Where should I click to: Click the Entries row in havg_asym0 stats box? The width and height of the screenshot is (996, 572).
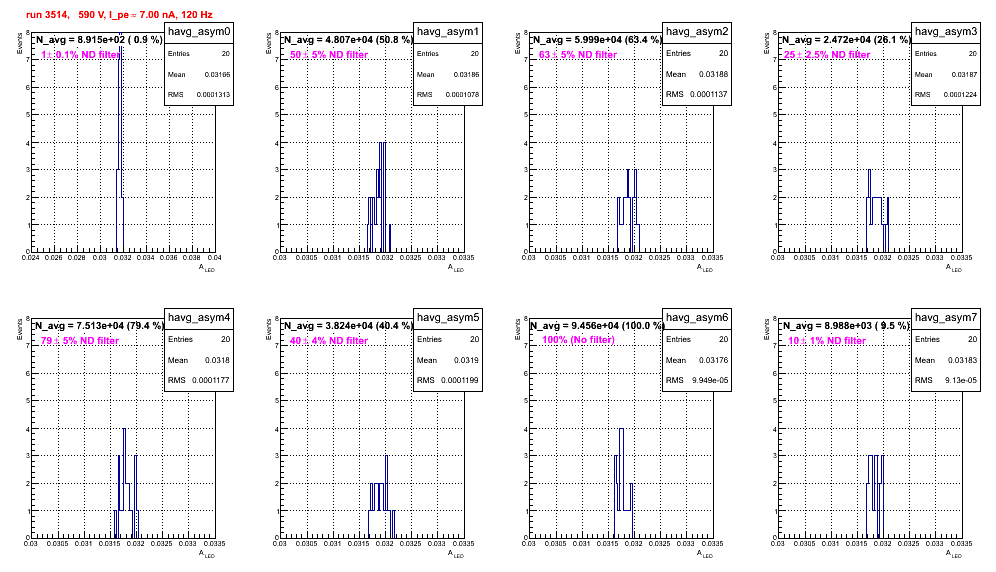[x=199, y=54]
